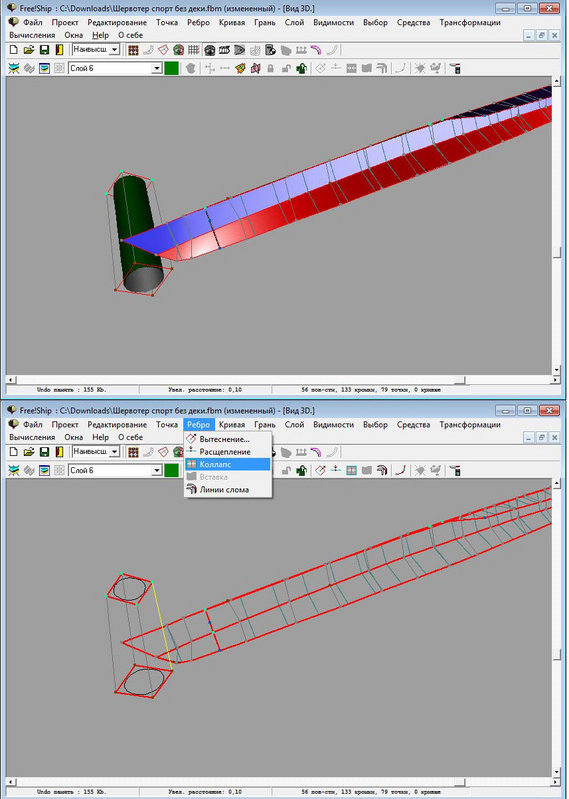Click edge split toolbar icon, wireframe window

point(336,470)
